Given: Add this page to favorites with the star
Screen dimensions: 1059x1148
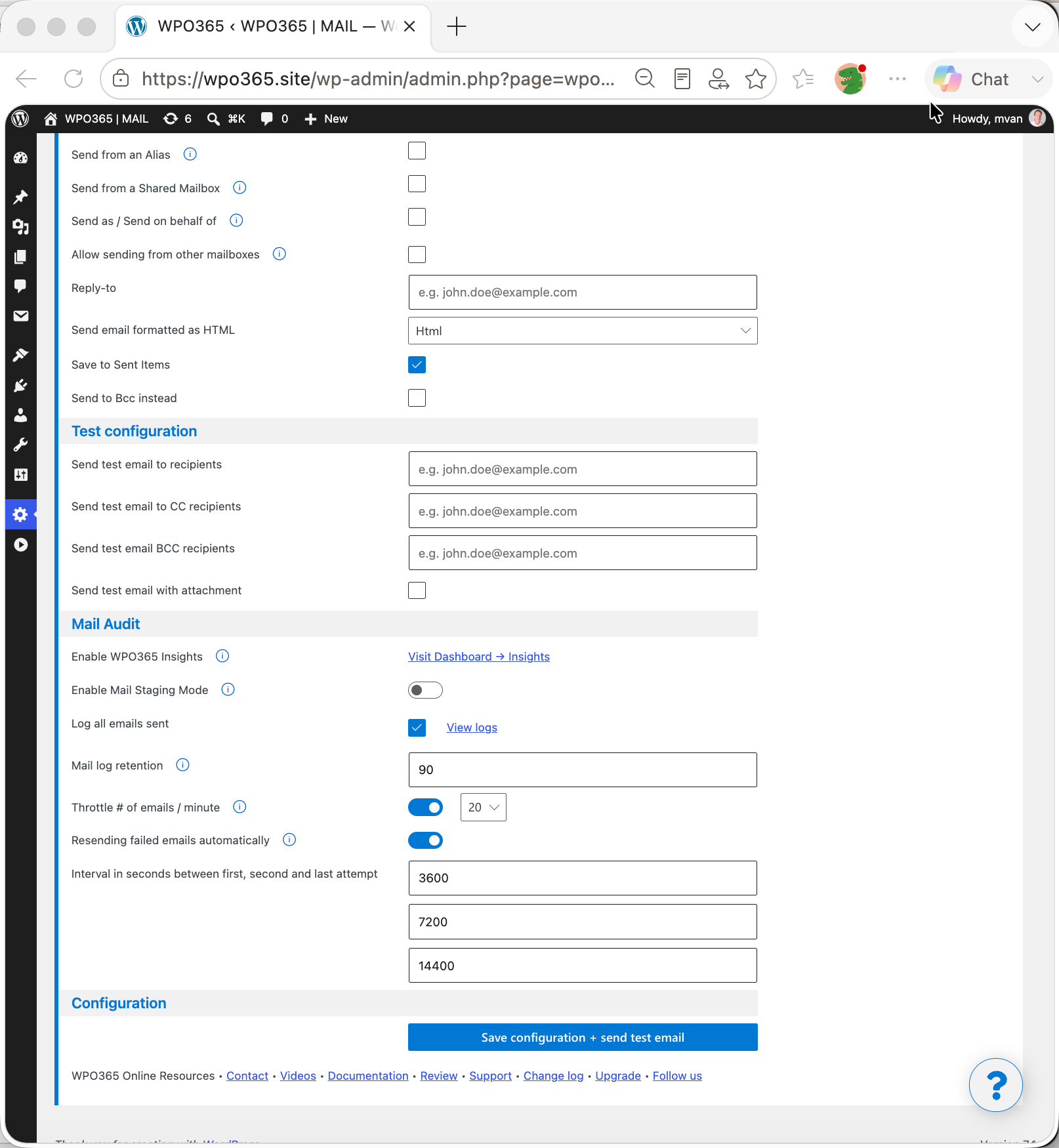Looking at the screenshot, I should (x=756, y=79).
